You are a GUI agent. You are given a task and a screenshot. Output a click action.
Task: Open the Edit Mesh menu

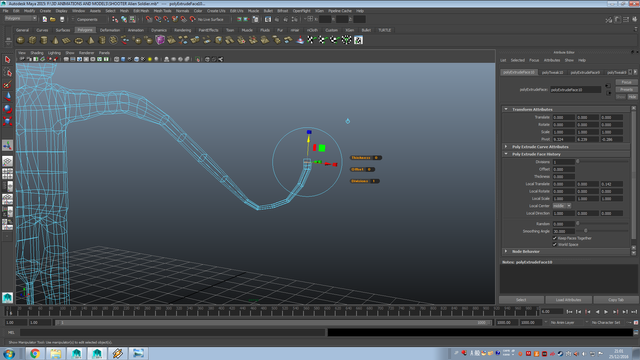[x=141, y=11]
